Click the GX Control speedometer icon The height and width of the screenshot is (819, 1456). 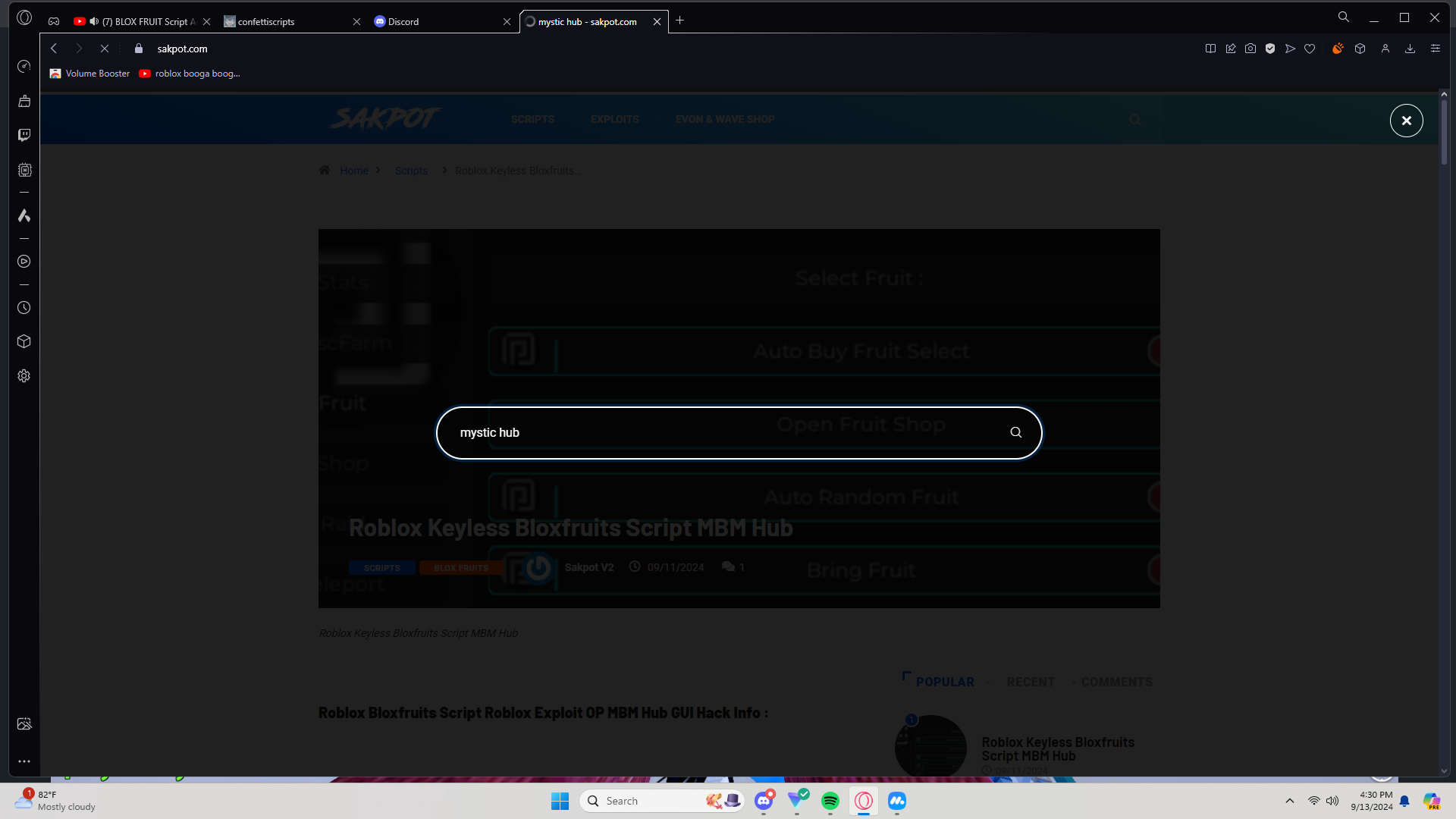click(24, 67)
